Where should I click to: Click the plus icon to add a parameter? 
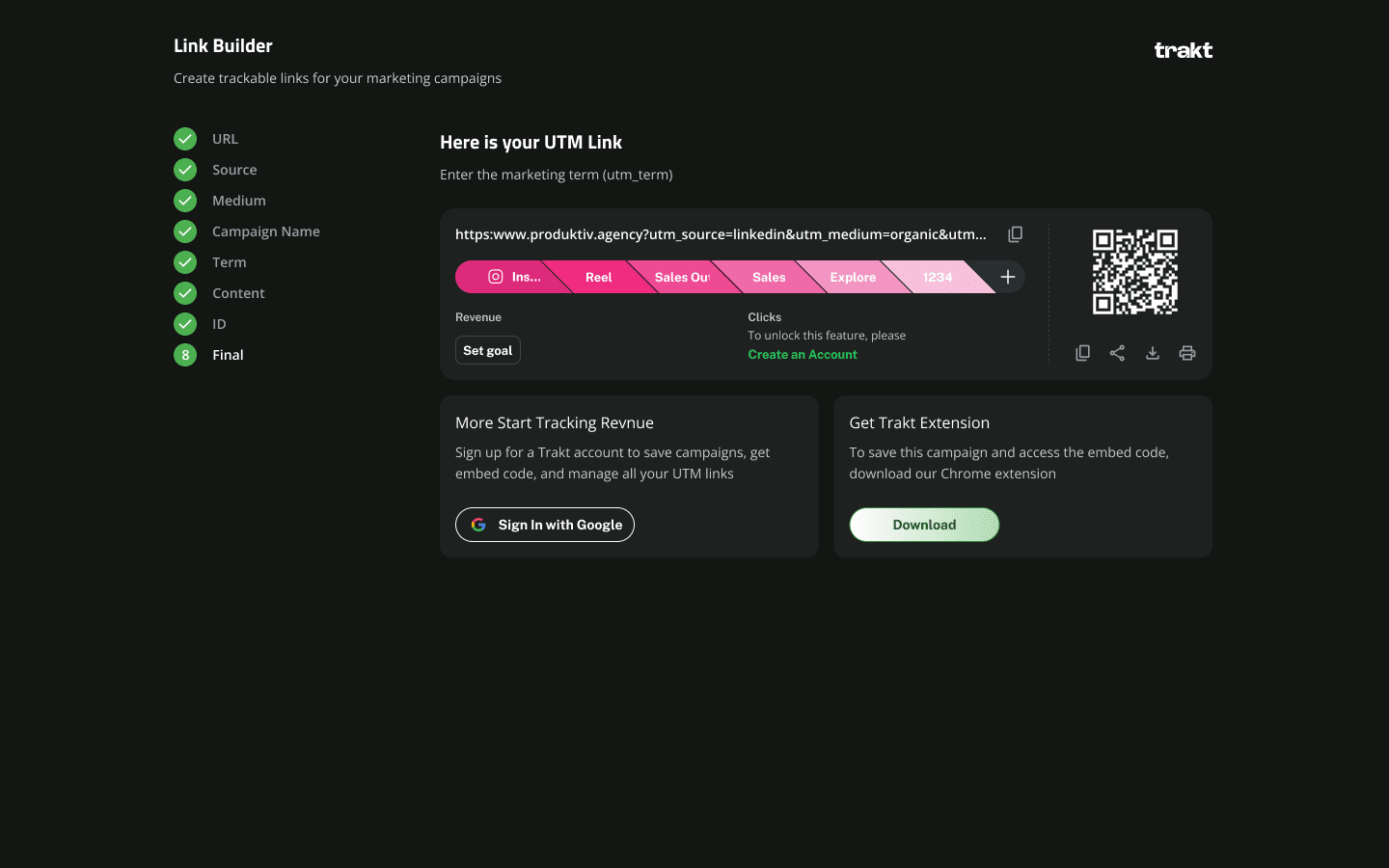click(x=1008, y=277)
